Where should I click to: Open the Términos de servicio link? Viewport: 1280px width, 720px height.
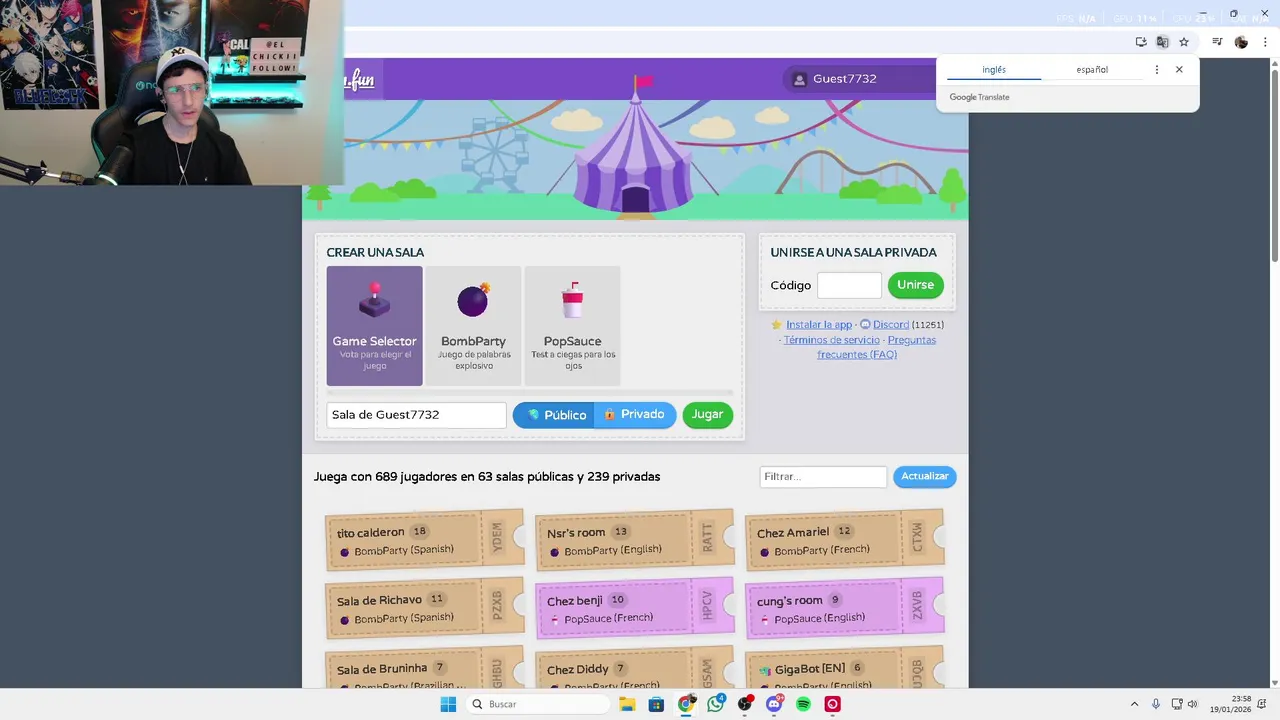tap(832, 340)
